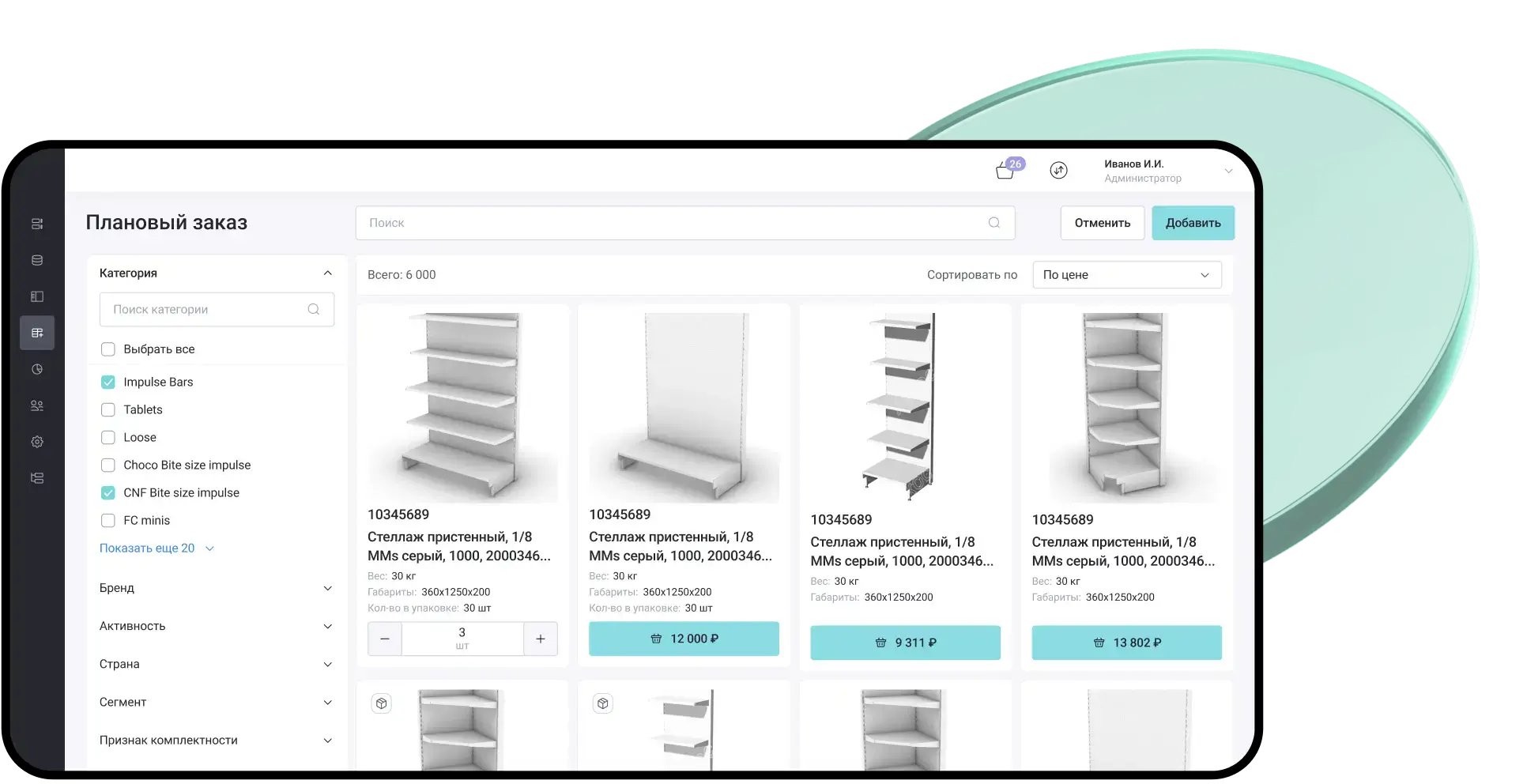Viewport: 1527px width, 784px height.
Task: Open the Иванов И.И. user menu
Action: tap(1168, 171)
